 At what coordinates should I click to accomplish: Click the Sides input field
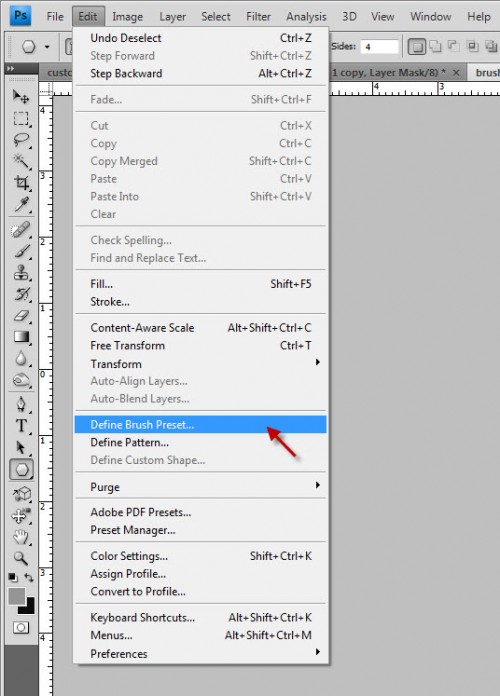380,47
